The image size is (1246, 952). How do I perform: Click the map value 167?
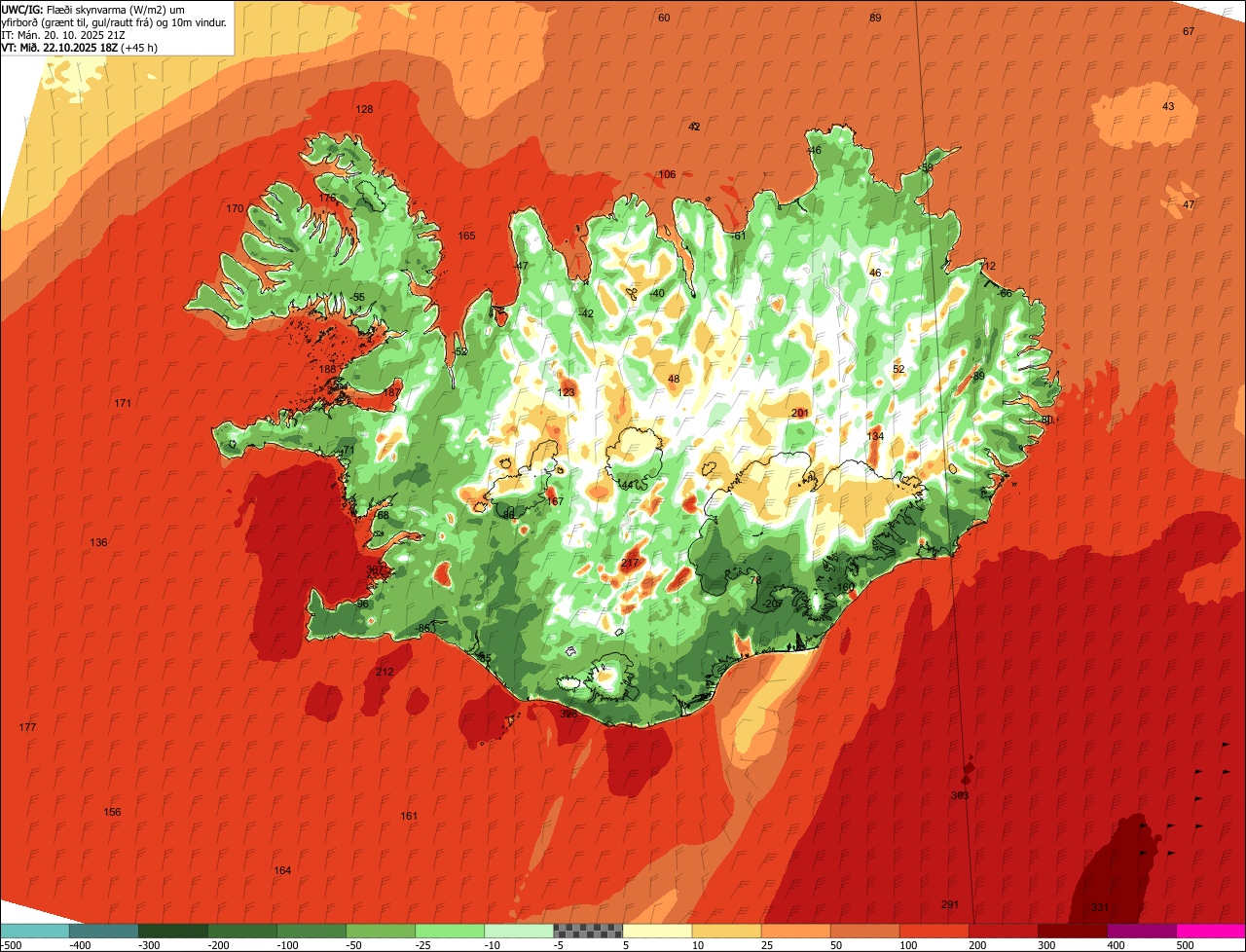555,501
